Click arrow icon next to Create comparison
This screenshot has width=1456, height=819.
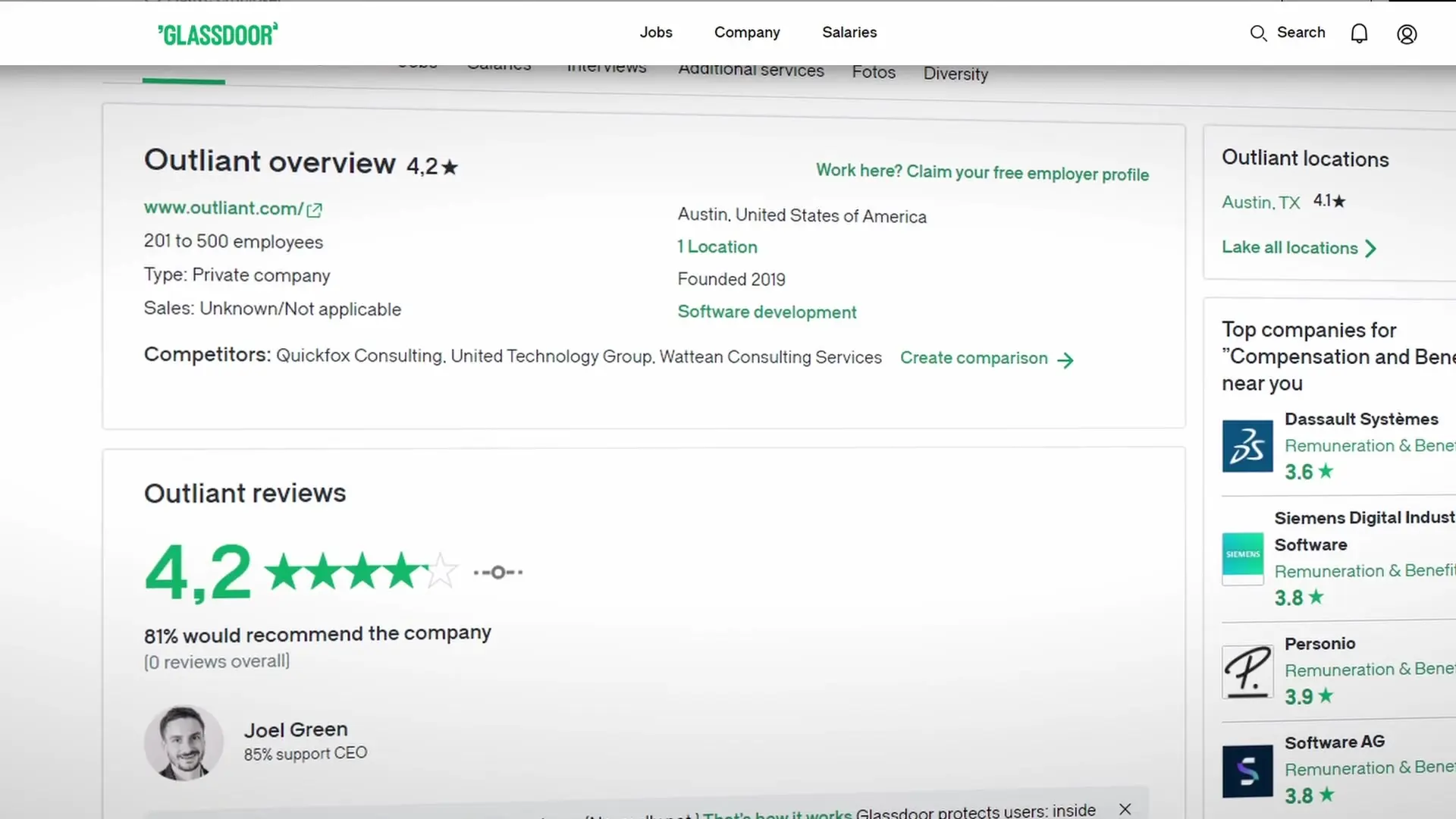point(1065,360)
